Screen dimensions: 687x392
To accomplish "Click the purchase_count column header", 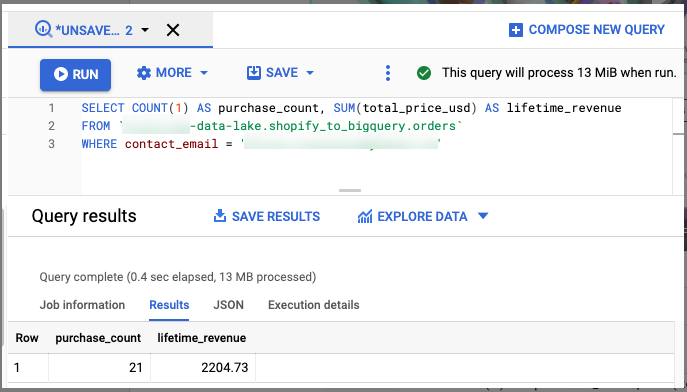I will tap(98, 338).
